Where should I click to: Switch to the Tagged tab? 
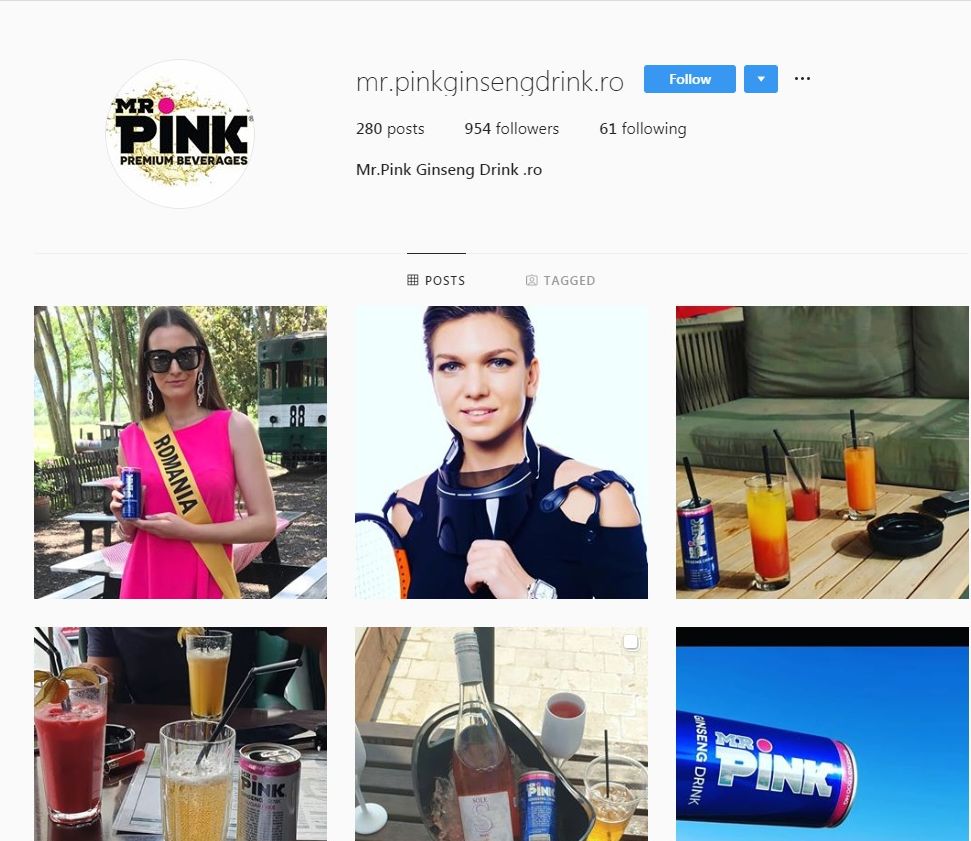[560, 281]
